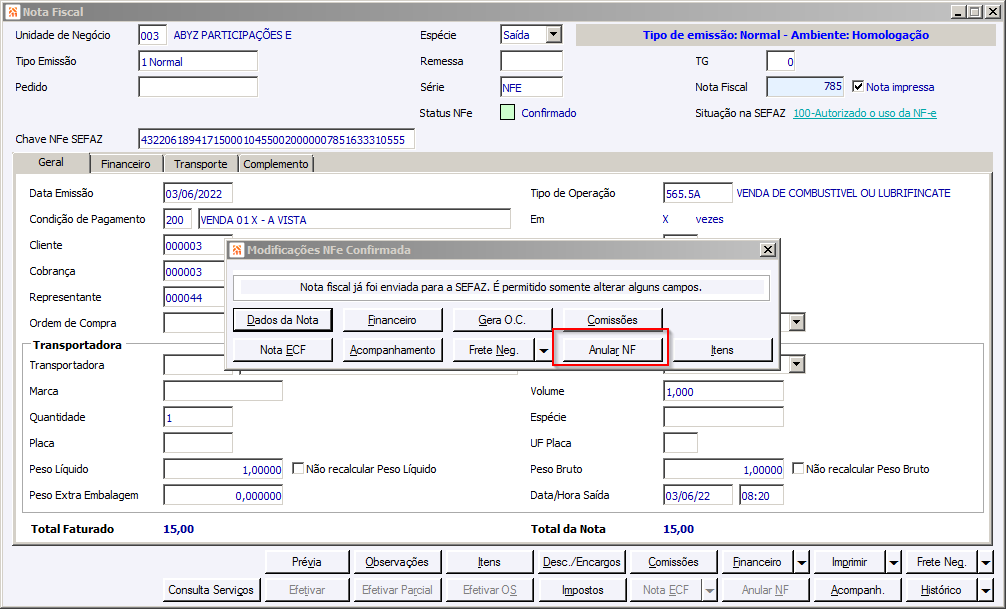Click the Acompanh. button
1006x609 pixels.
click(x=857, y=590)
